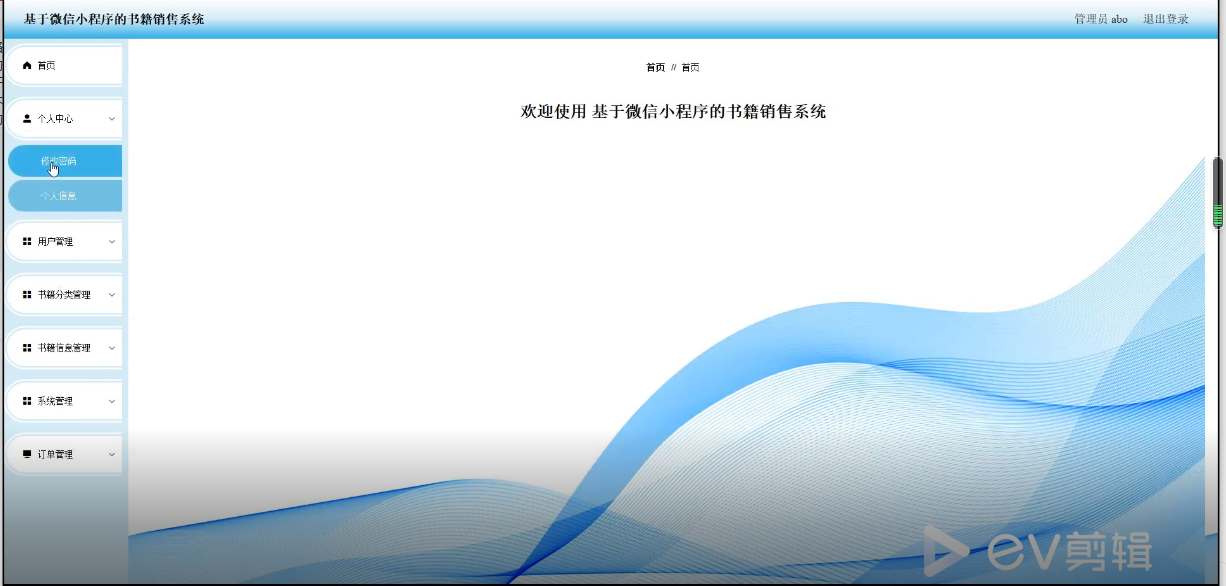Click the vertical scrollbar thumb on right

point(1217,192)
